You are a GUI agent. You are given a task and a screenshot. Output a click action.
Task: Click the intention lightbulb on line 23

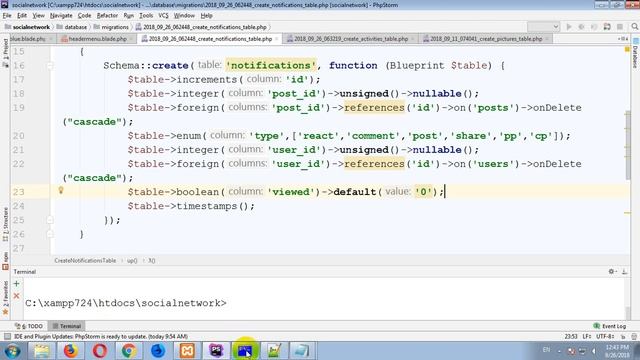(x=61, y=190)
